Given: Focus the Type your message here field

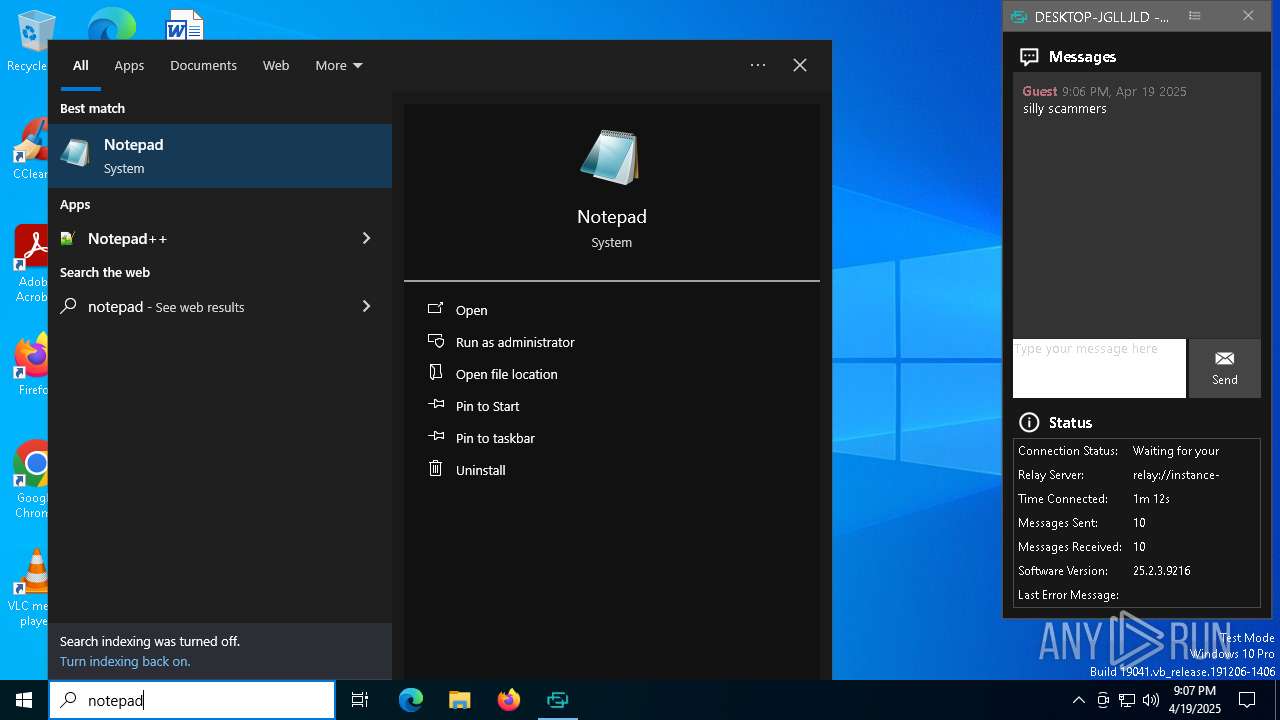Looking at the screenshot, I should coord(1099,368).
